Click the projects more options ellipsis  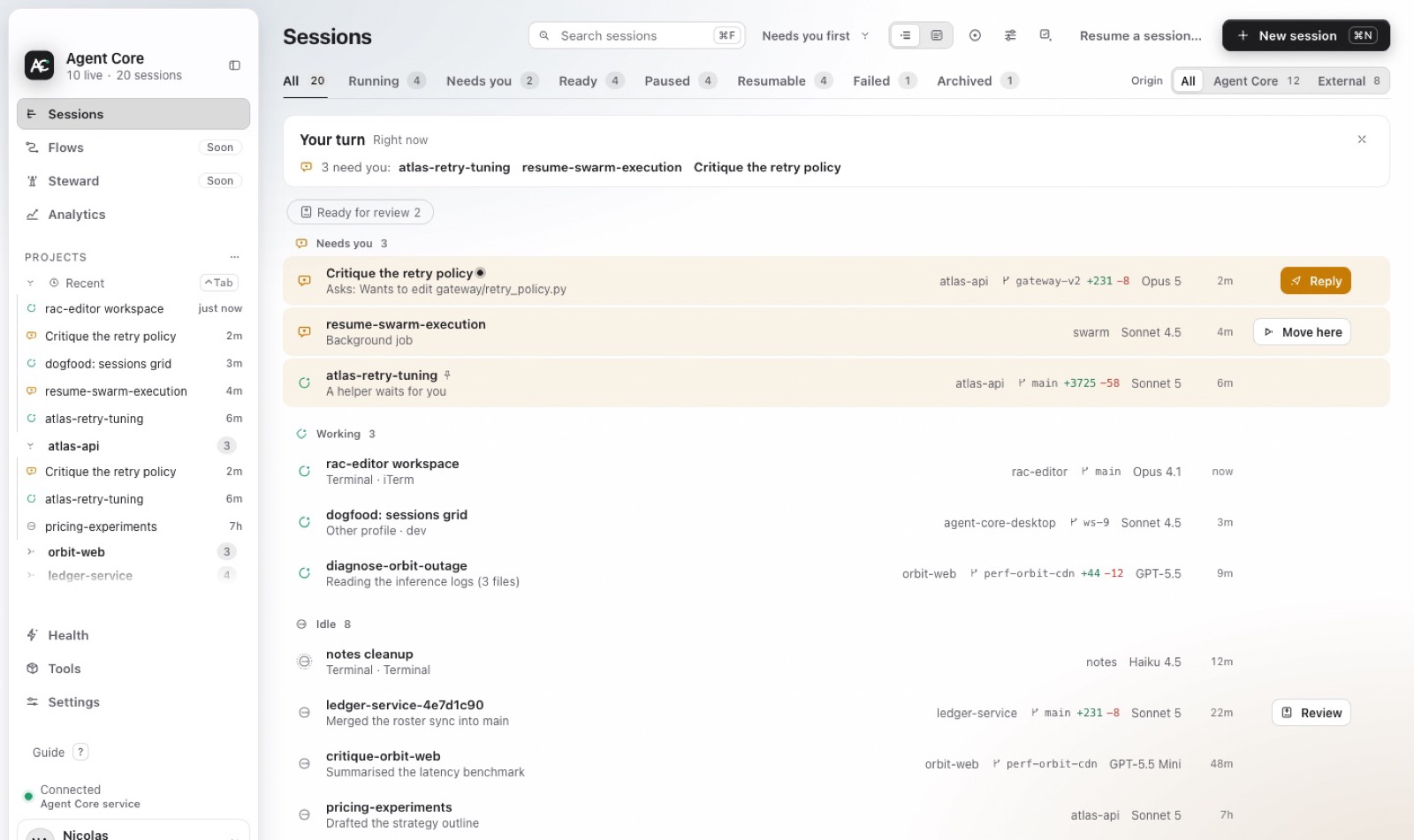234,257
